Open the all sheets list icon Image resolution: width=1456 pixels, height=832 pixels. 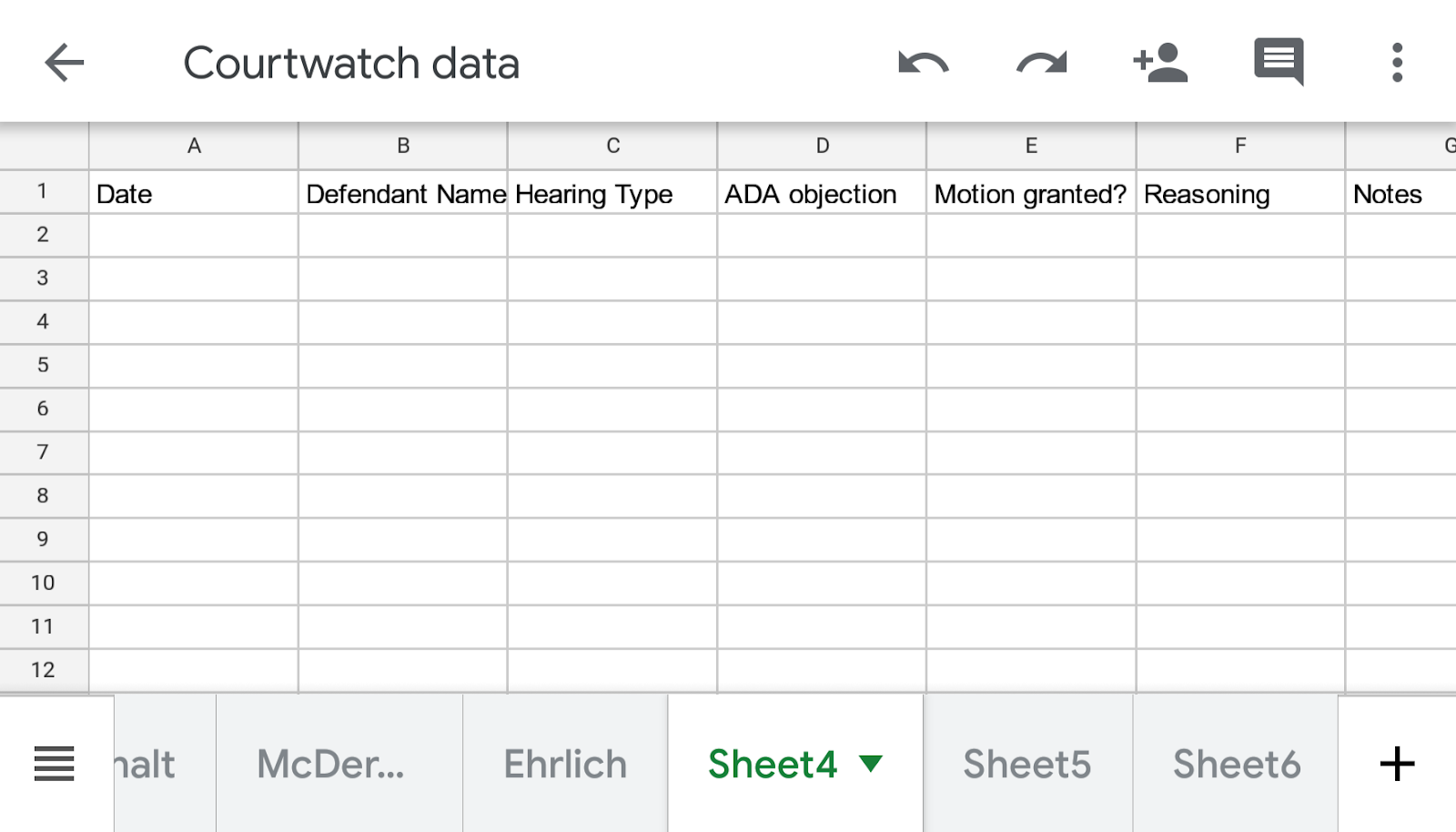pyautogui.click(x=54, y=764)
